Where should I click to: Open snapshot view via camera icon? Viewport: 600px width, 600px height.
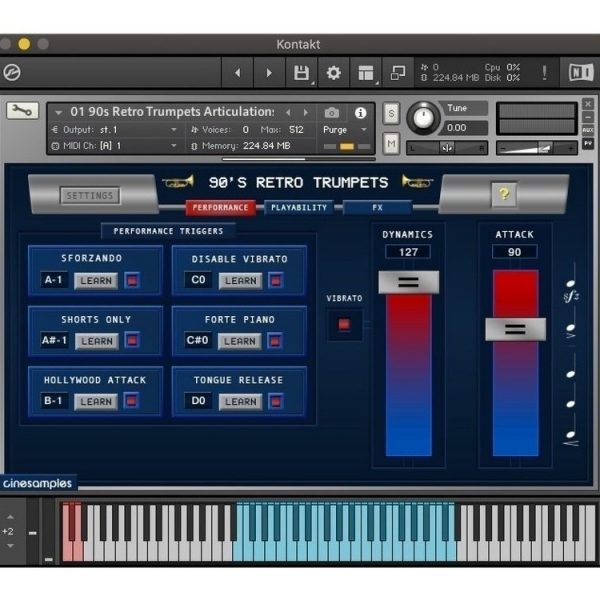(332, 113)
